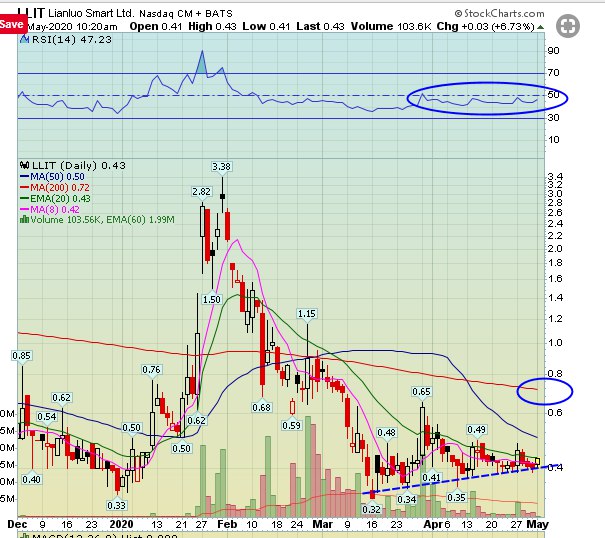
Task: Click the RSI(14) indicator icon
Action: tap(25, 39)
